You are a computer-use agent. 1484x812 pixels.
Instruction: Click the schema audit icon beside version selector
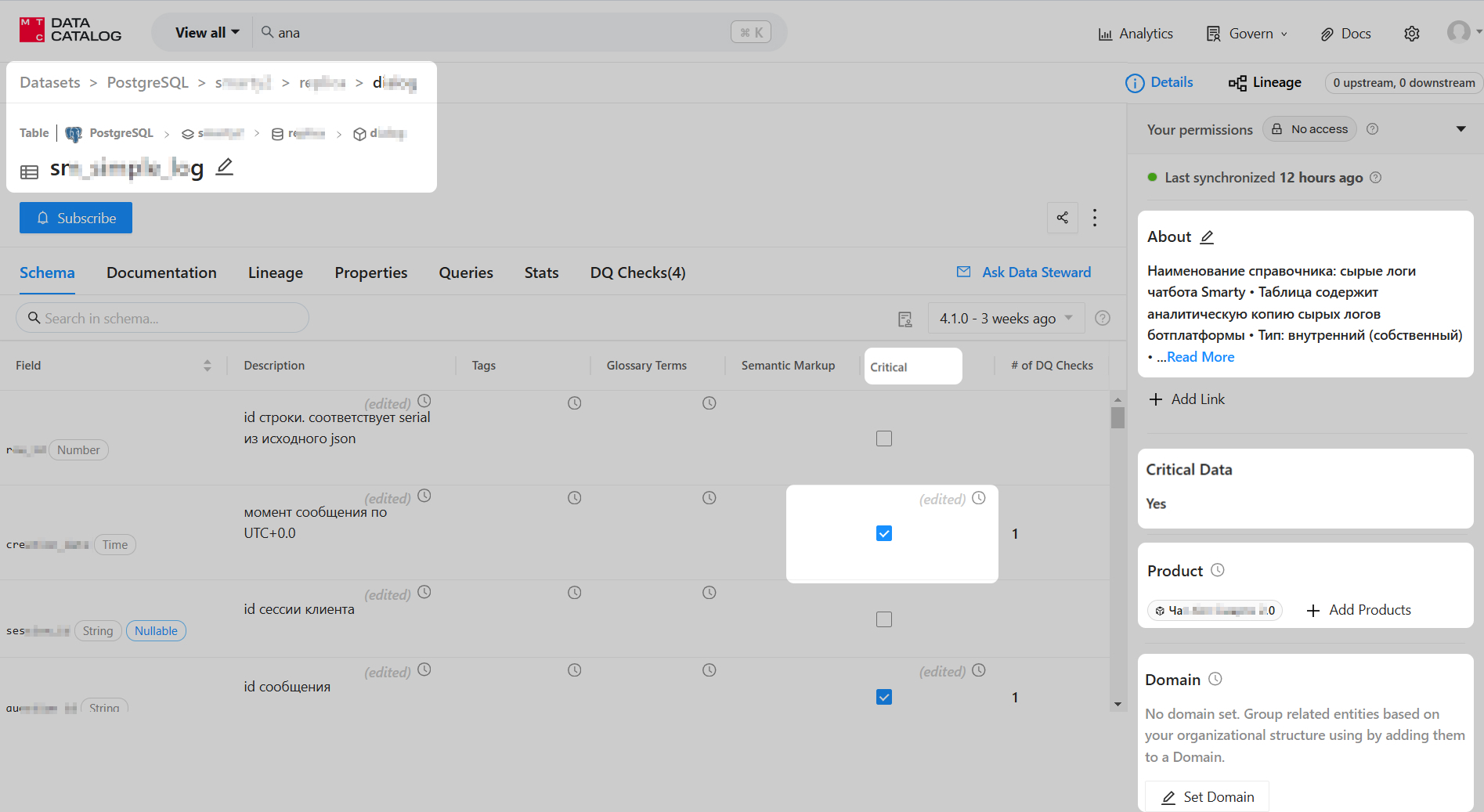coord(905,319)
